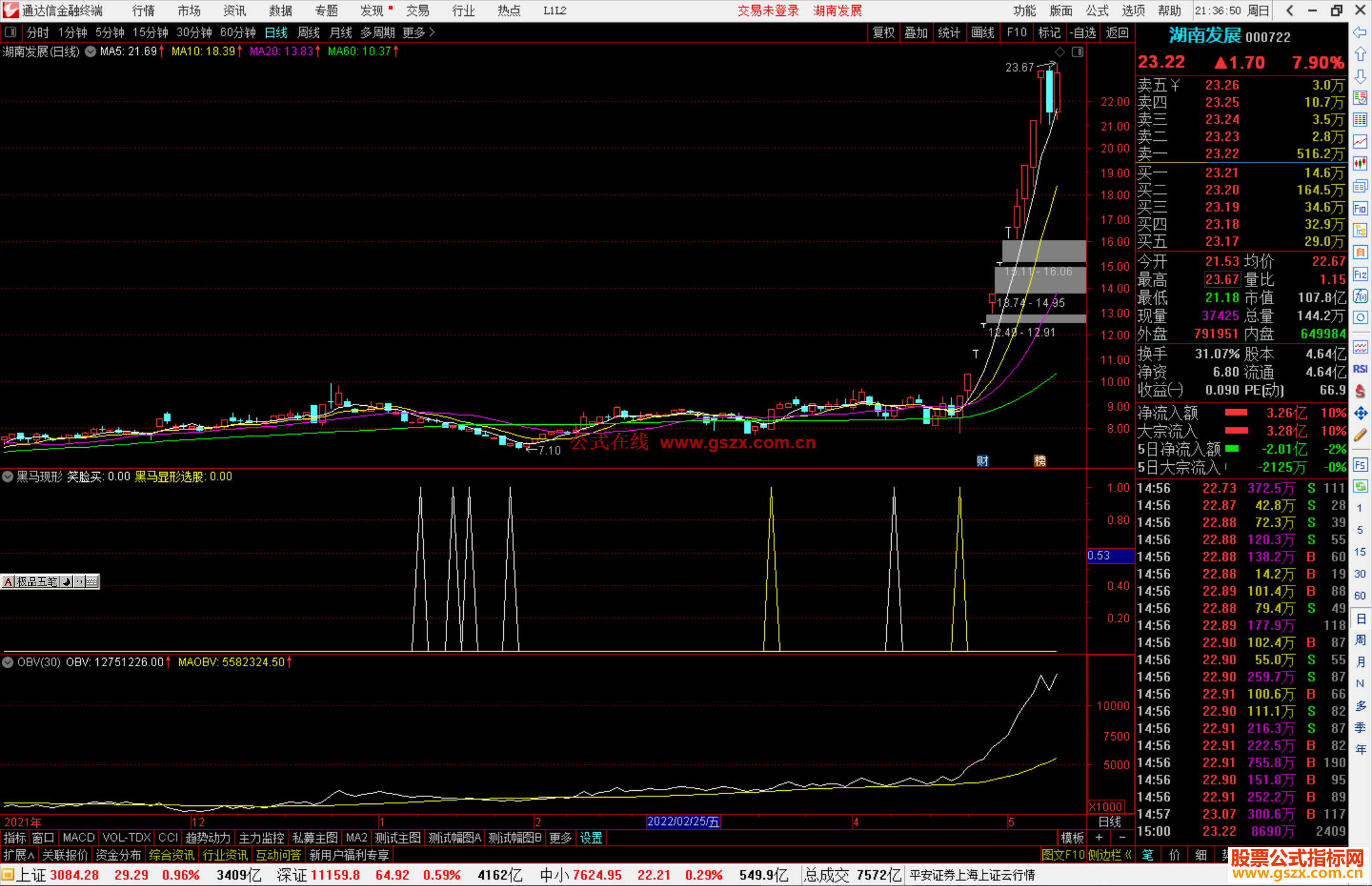
Task: Click the panel layout icon left of 分时
Action: 11,32
